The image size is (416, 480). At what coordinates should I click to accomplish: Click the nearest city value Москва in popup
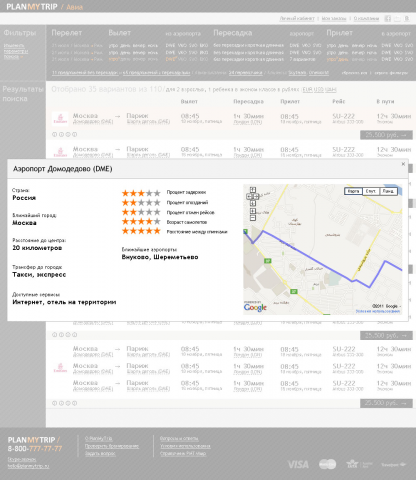24,223
